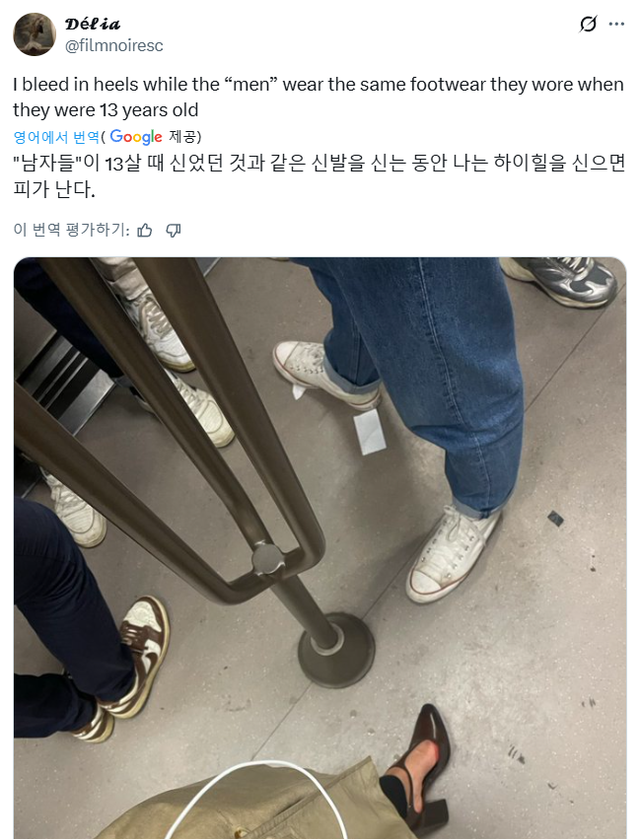Open the @filmnoiresc handle link
The width and height of the screenshot is (640, 839).
(114, 45)
